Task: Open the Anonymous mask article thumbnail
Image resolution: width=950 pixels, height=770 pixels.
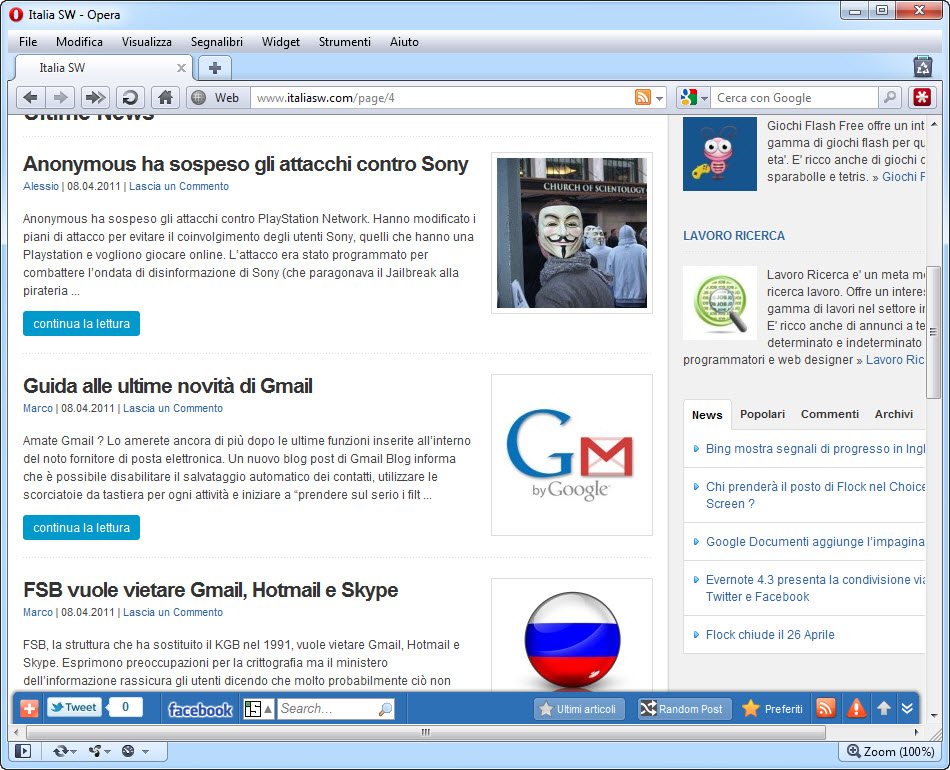Action: pyautogui.click(x=572, y=233)
